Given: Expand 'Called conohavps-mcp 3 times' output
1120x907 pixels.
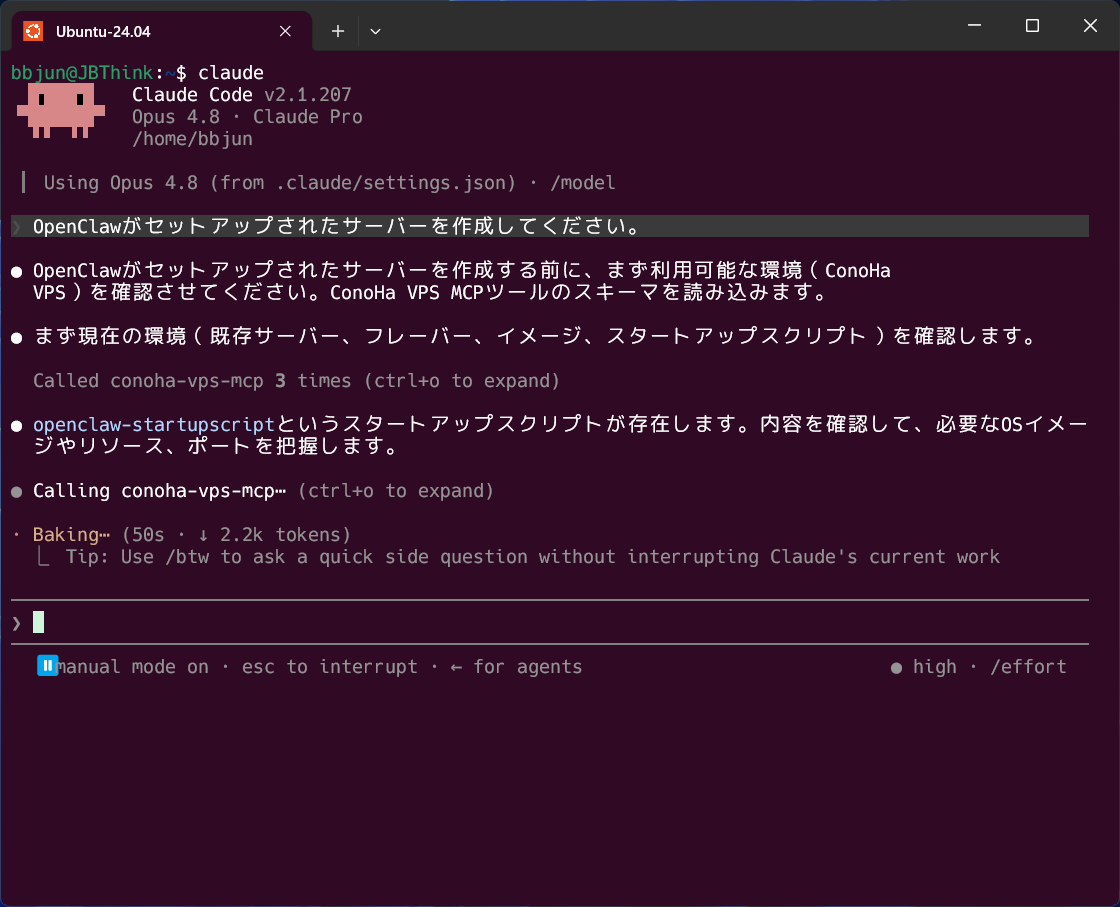Looking at the screenshot, I should click(x=296, y=381).
